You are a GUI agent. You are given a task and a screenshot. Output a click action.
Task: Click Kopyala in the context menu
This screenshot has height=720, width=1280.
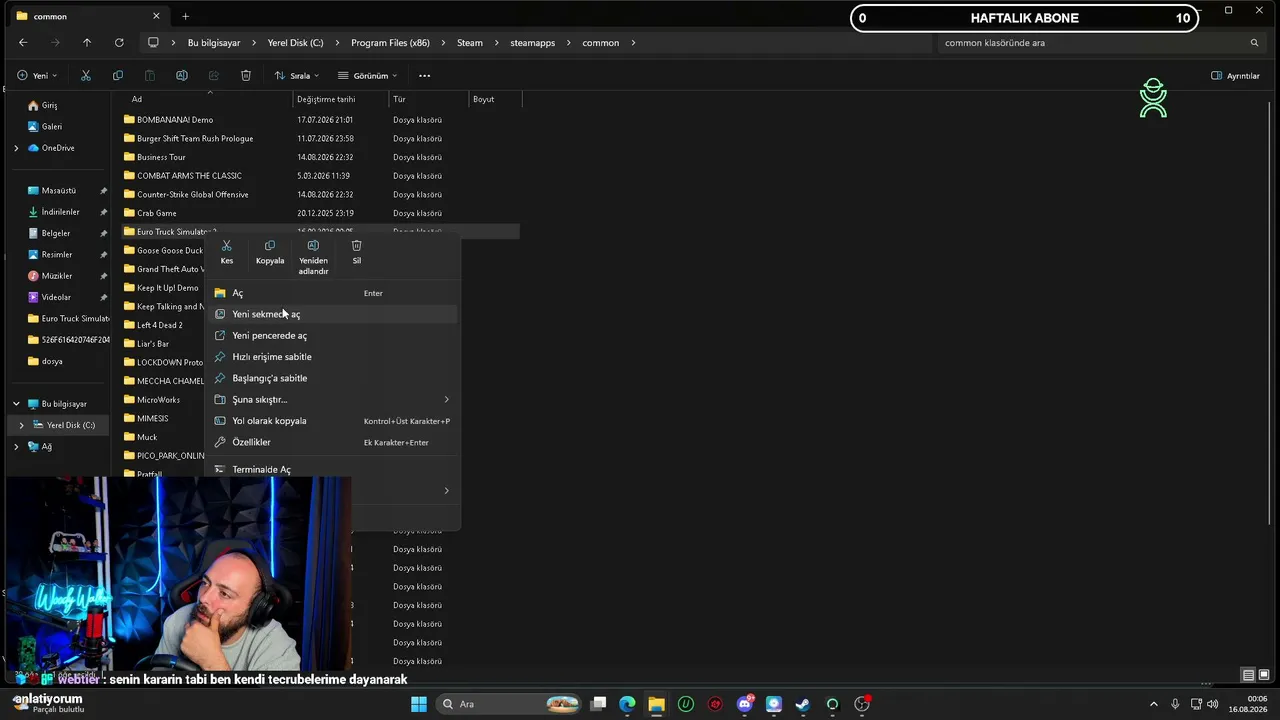[270, 252]
